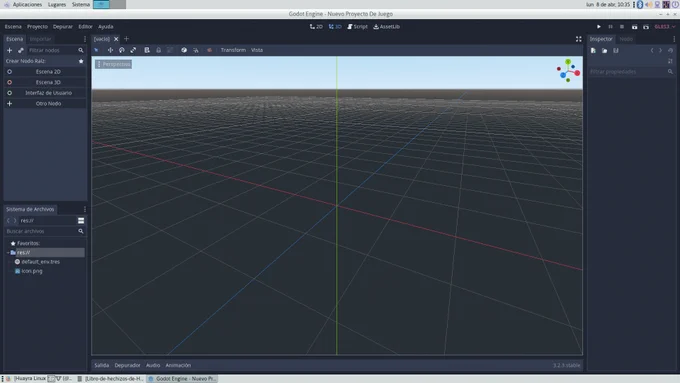The height and width of the screenshot is (383, 680).
Task: Open the Editor menu
Action: point(85,26)
